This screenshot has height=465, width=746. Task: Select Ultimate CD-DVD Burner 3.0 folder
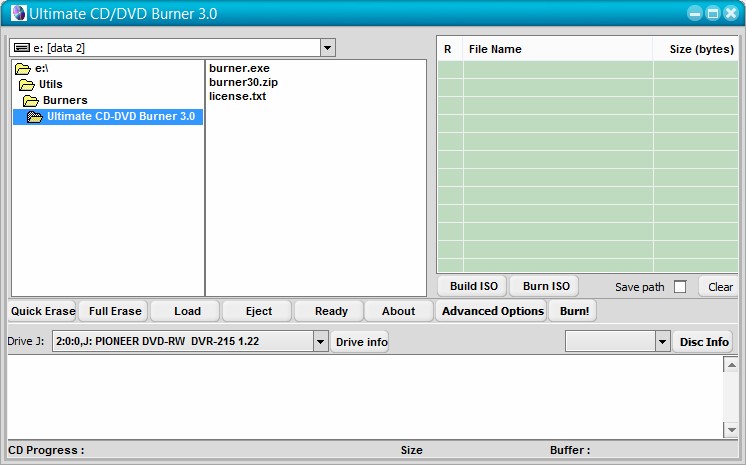point(121,117)
